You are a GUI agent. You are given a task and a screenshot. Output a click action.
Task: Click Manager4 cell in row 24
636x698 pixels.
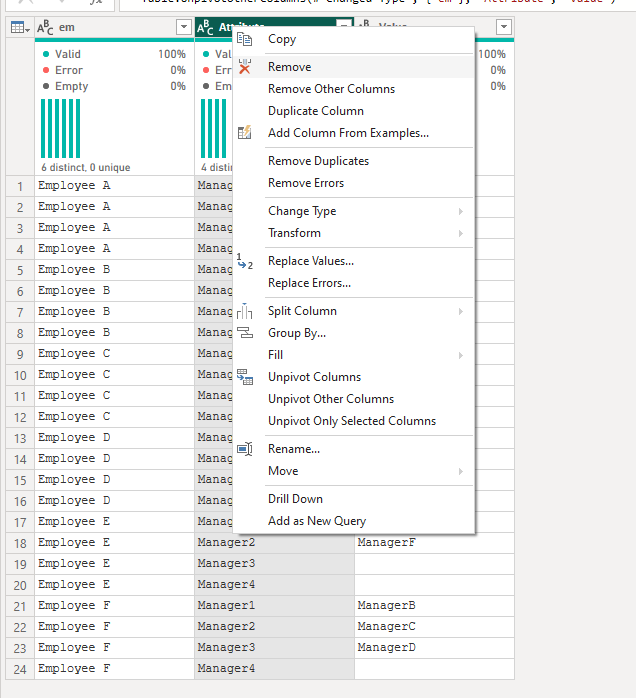[x=274, y=669]
